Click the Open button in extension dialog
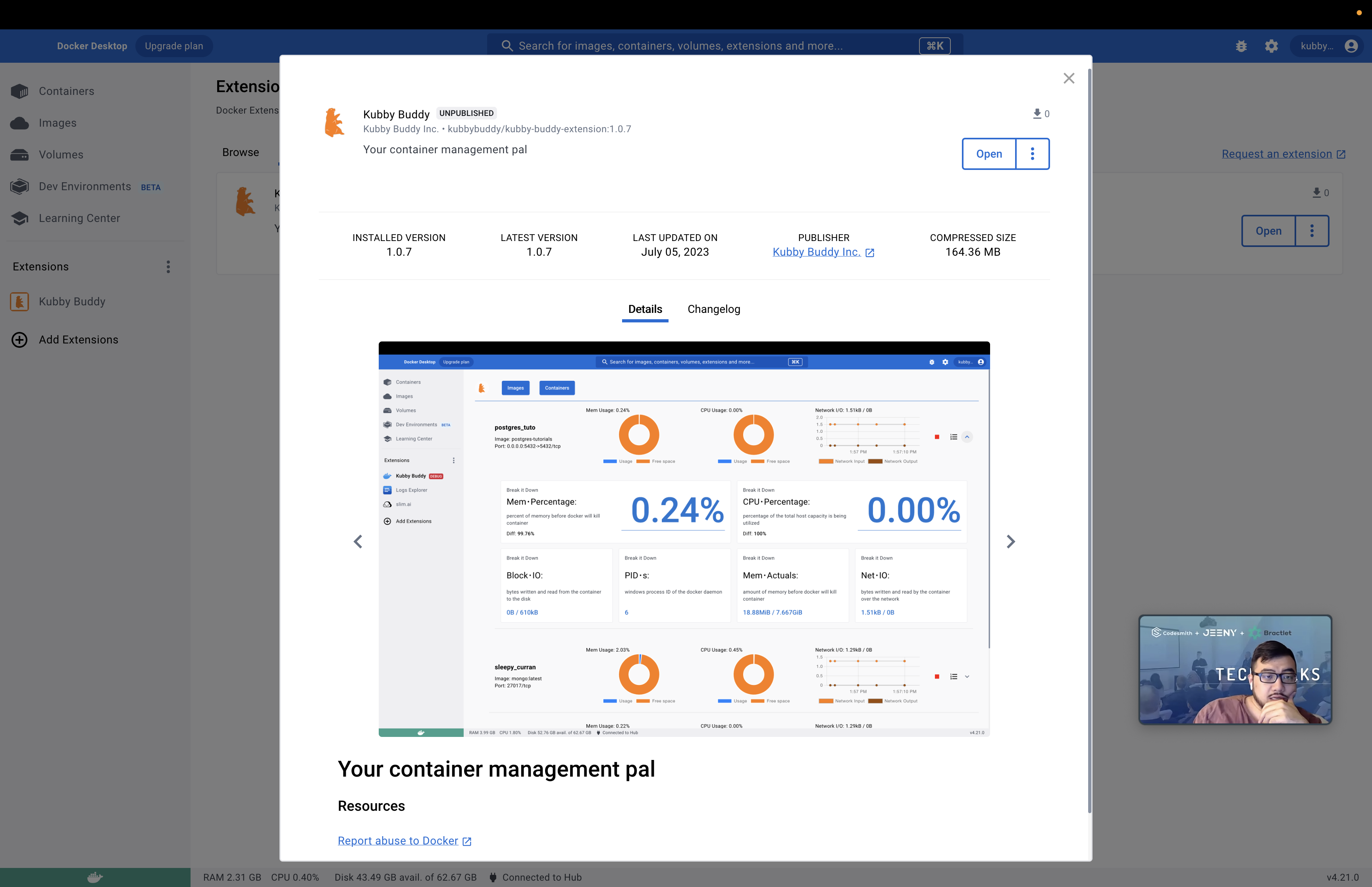This screenshot has width=1372, height=887. coord(989,154)
